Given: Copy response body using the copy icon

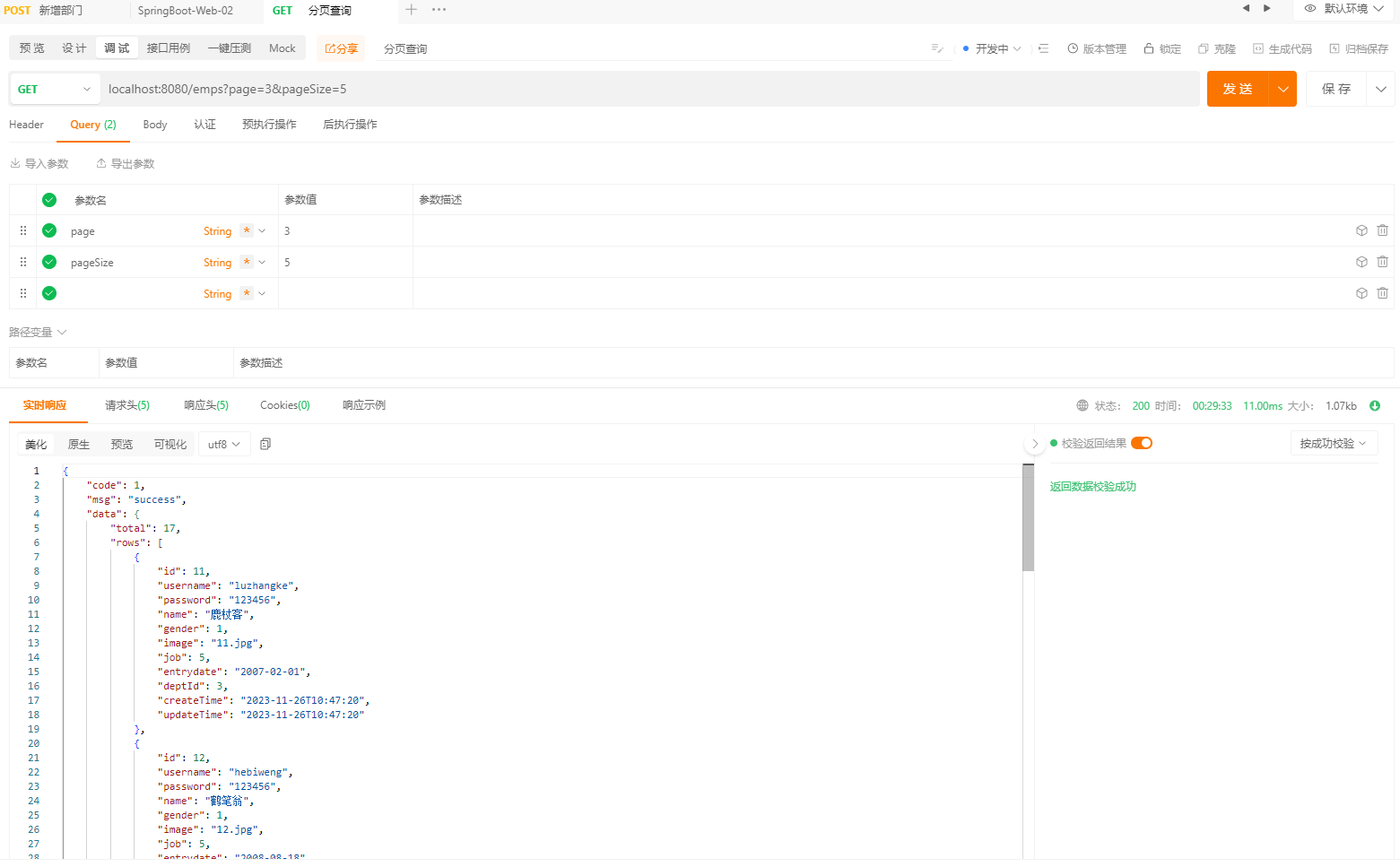Looking at the screenshot, I should pos(265,443).
